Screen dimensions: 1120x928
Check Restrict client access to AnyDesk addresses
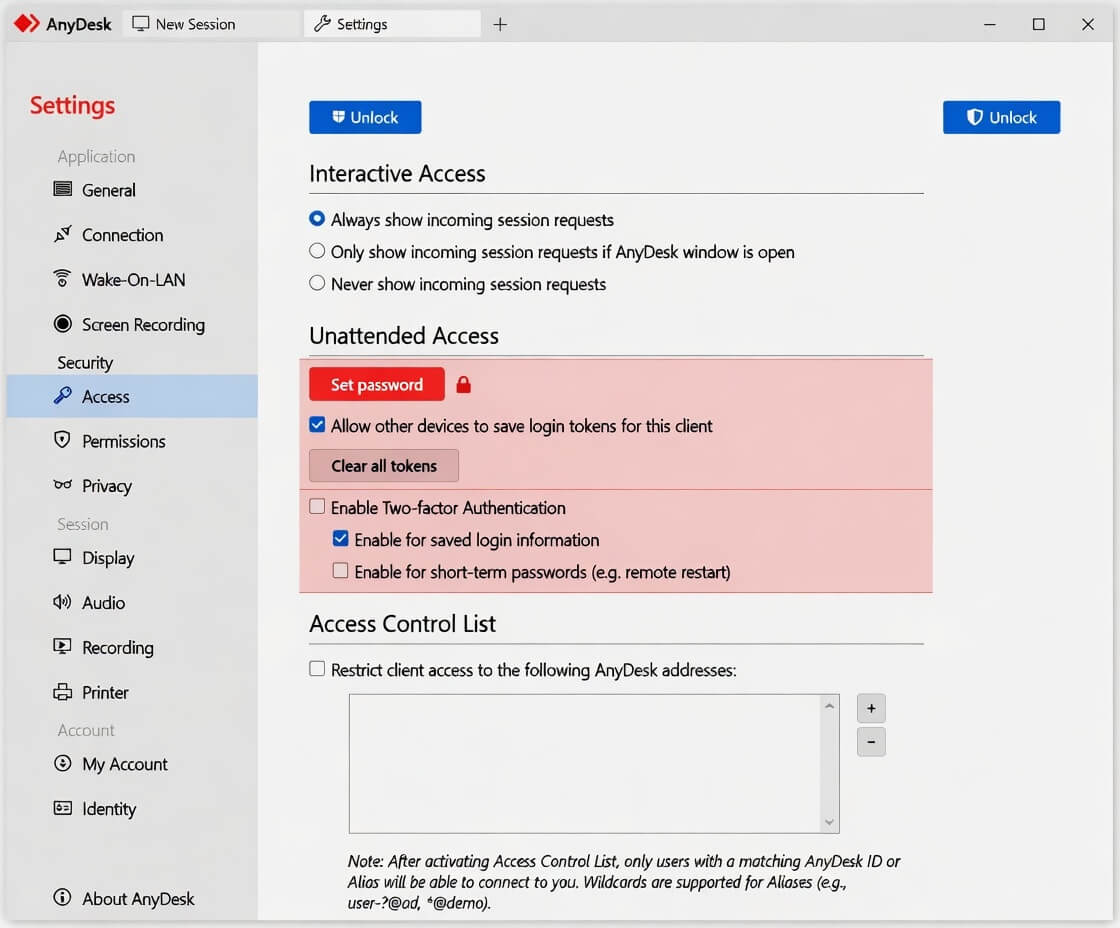click(x=317, y=669)
